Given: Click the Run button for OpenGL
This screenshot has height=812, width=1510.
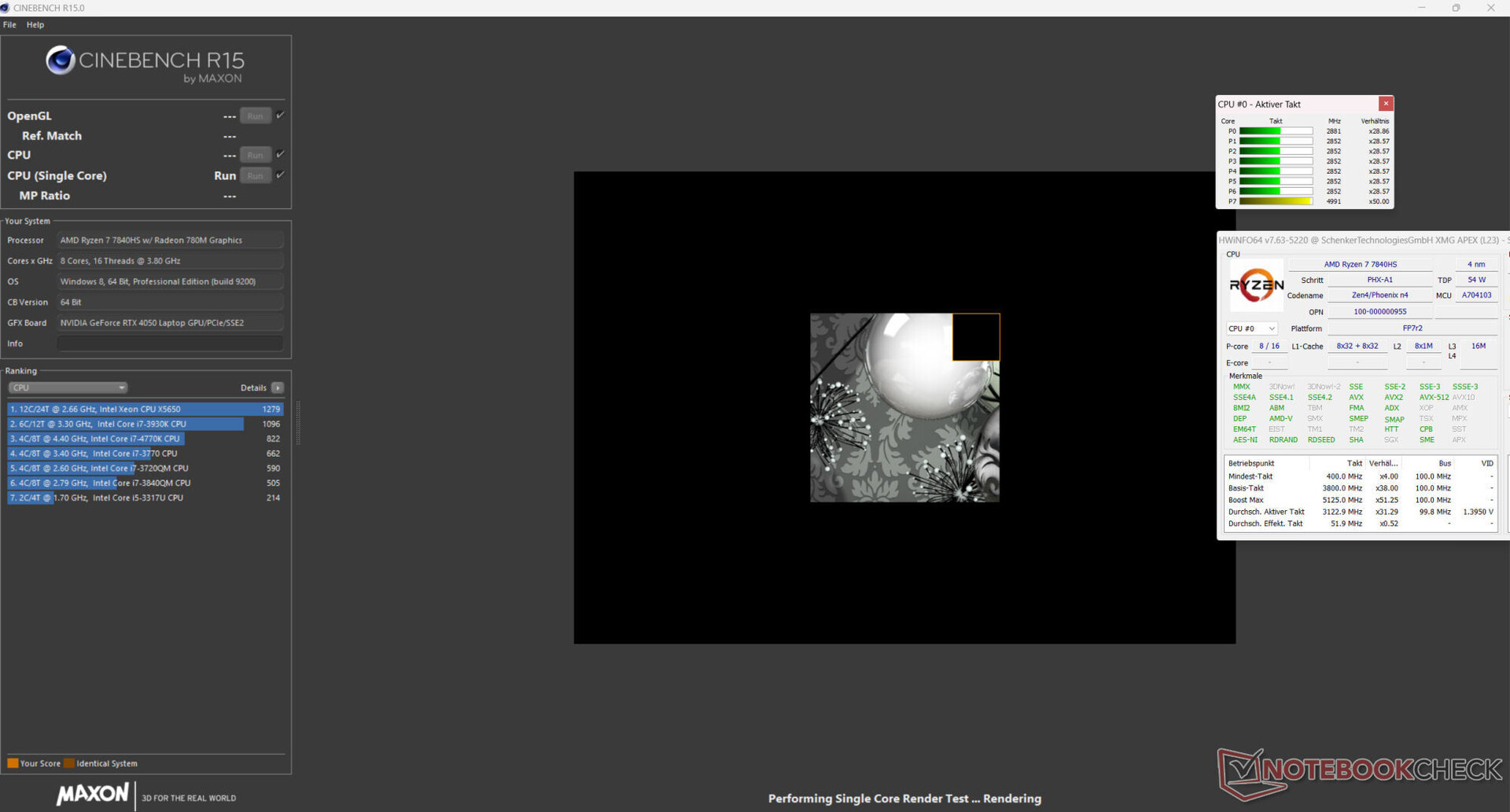Looking at the screenshot, I should [x=256, y=116].
